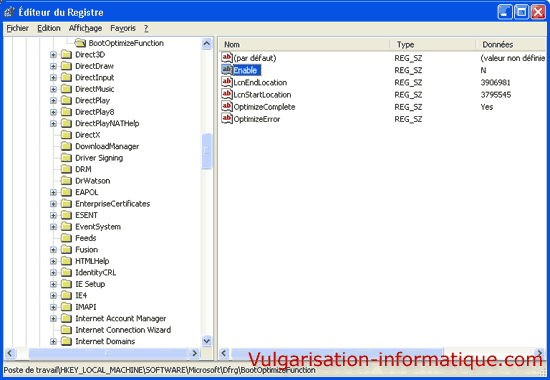Click the Driver Signing folder icon

click(x=66, y=158)
